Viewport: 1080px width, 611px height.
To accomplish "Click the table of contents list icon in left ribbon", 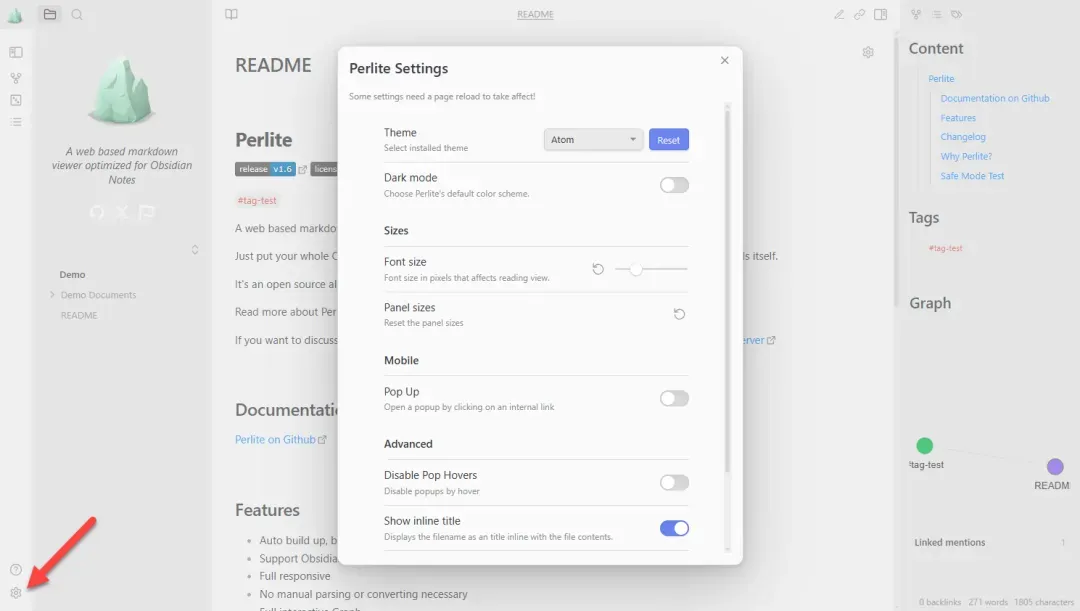I will click(x=16, y=122).
